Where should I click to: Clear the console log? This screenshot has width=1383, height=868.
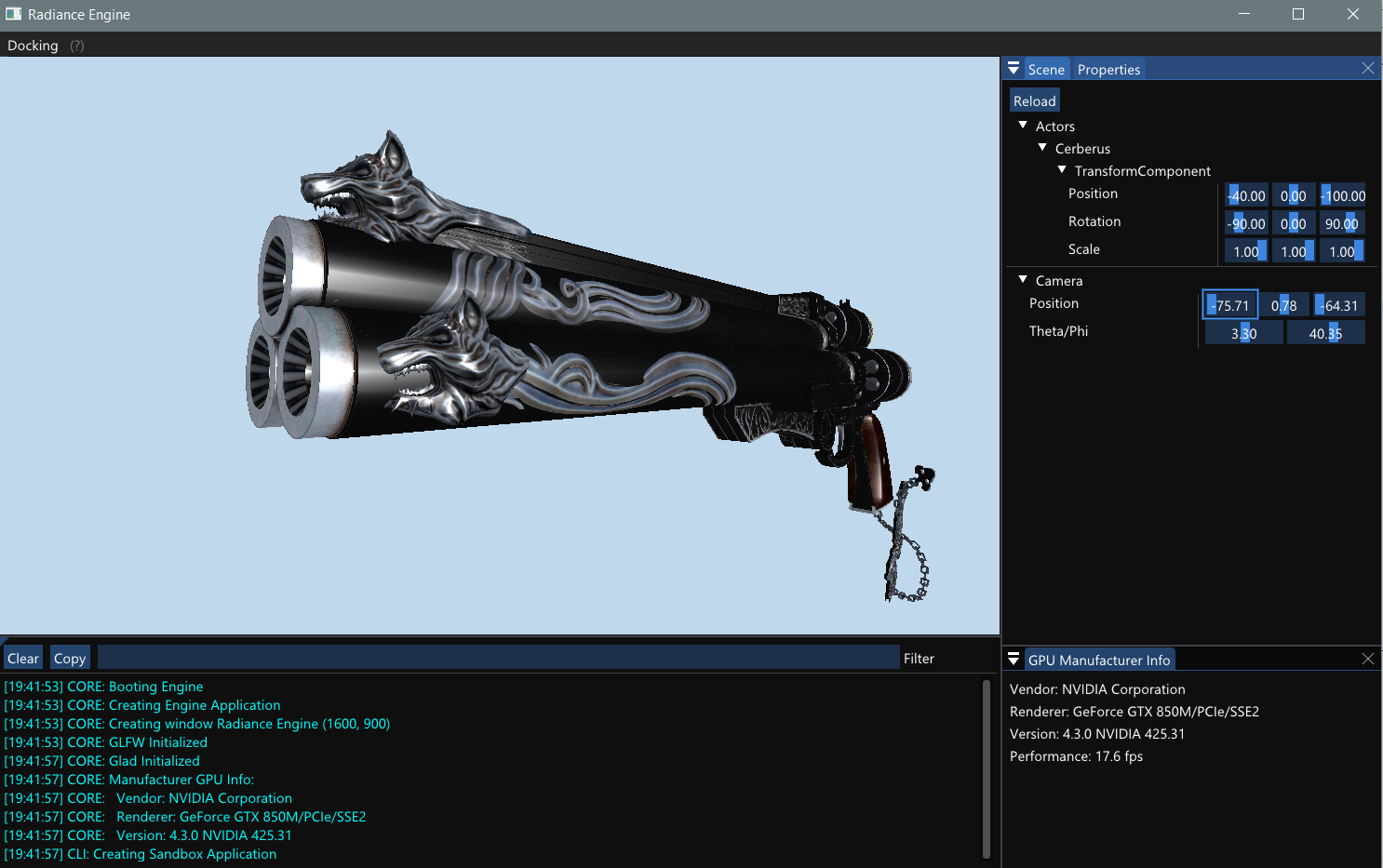pyautogui.click(x=23, y=659)
